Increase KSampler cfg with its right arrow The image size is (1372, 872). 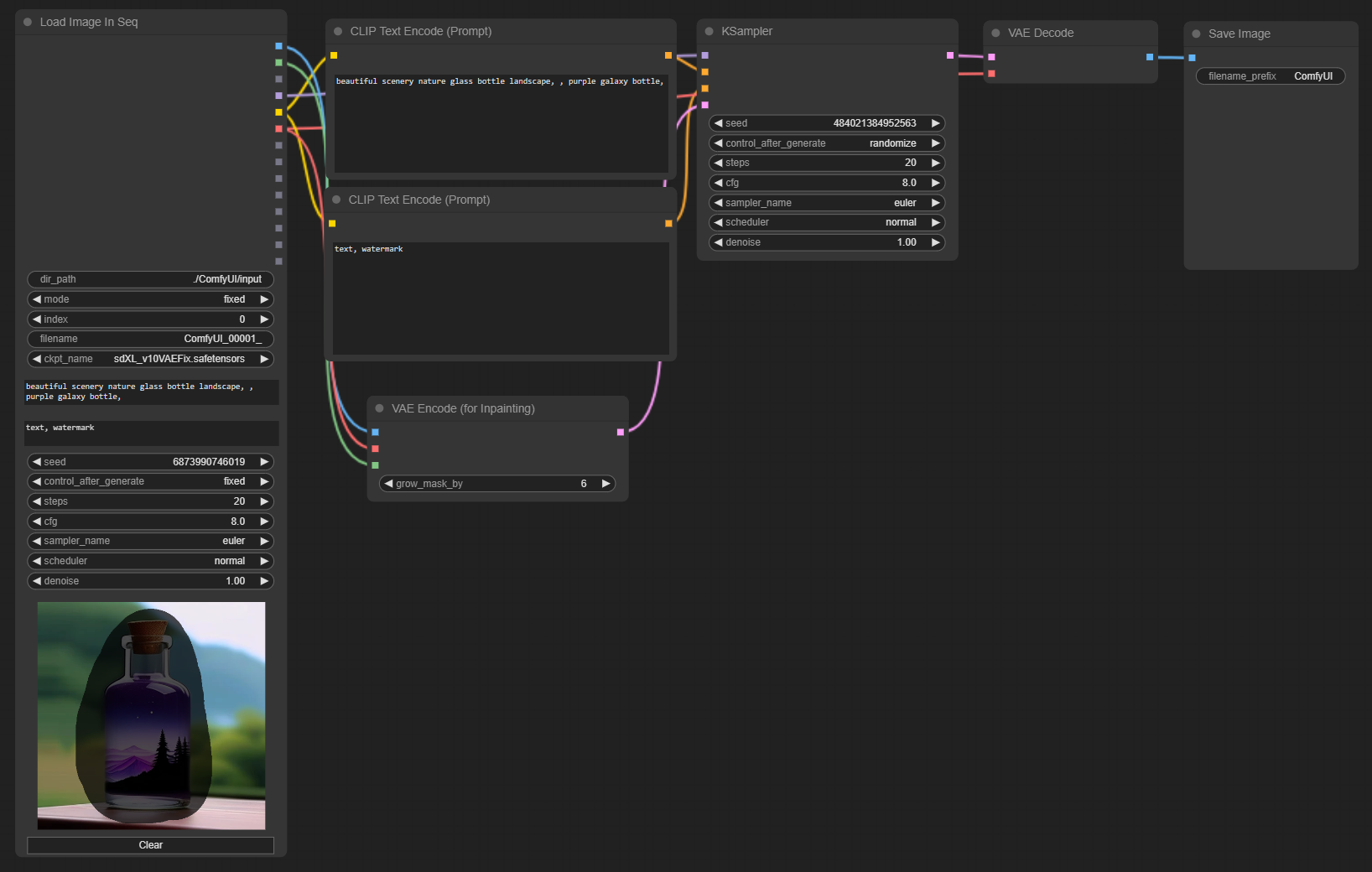[935, 183]
